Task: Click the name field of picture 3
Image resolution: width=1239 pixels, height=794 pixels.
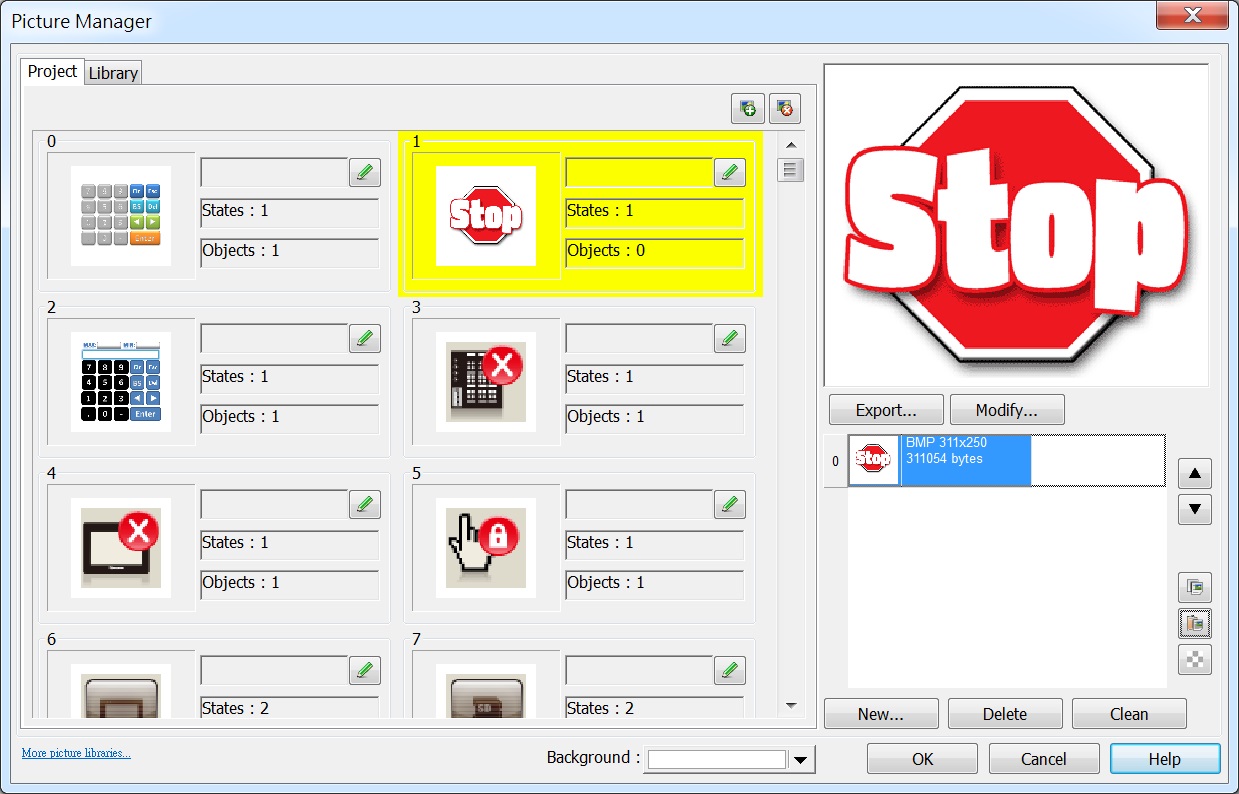Action: (638, 339)
